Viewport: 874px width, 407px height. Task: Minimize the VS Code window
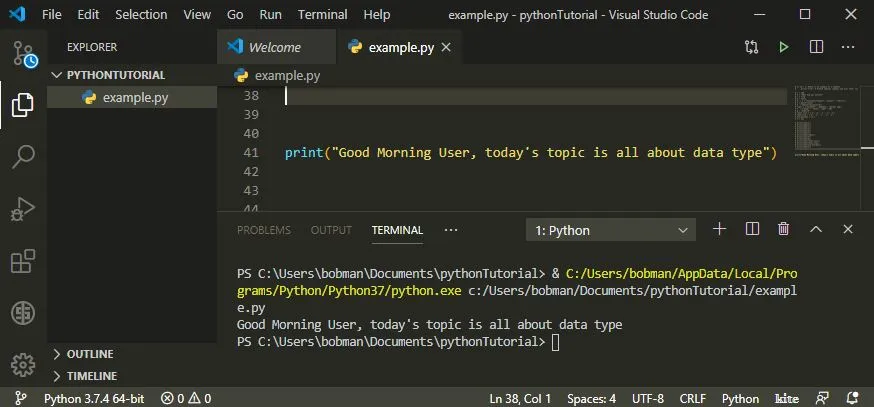pyautogui.click(x=759, y=14)
